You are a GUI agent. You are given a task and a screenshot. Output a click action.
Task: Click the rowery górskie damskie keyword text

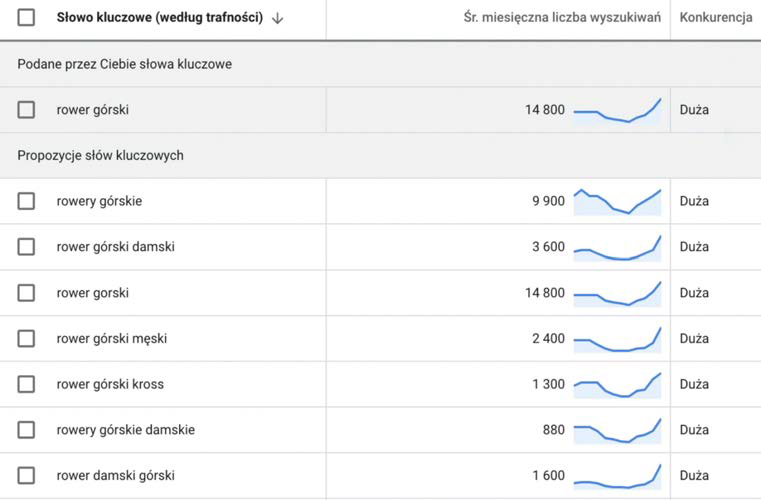tap(126, 430)
